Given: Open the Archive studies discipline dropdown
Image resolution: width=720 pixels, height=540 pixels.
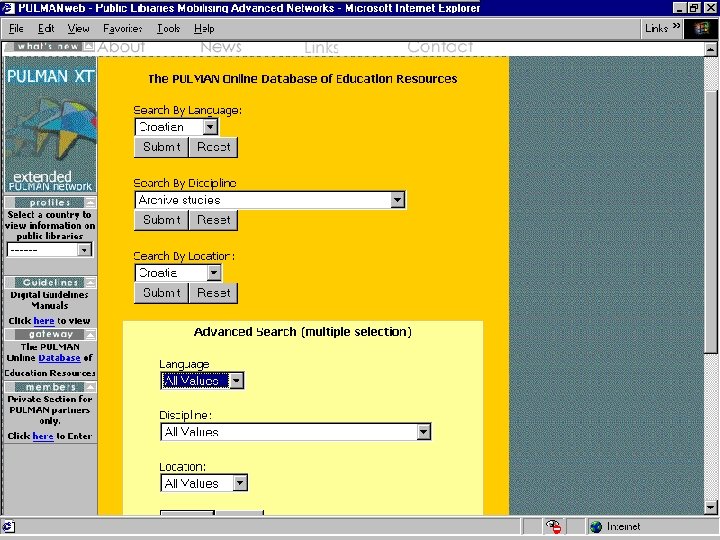Looking at the screenshot, I should pos(270,200).
